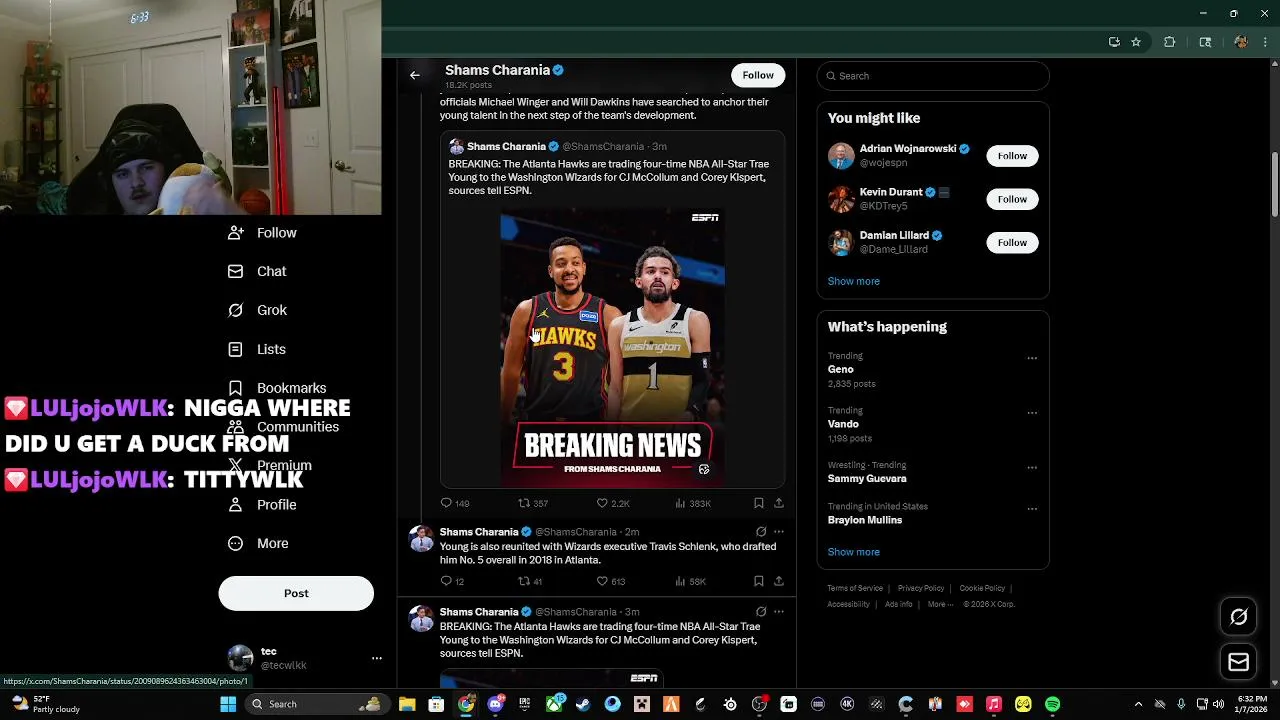
Task: Follow Shams Charania from the profile header
Action: click(758, 75)
